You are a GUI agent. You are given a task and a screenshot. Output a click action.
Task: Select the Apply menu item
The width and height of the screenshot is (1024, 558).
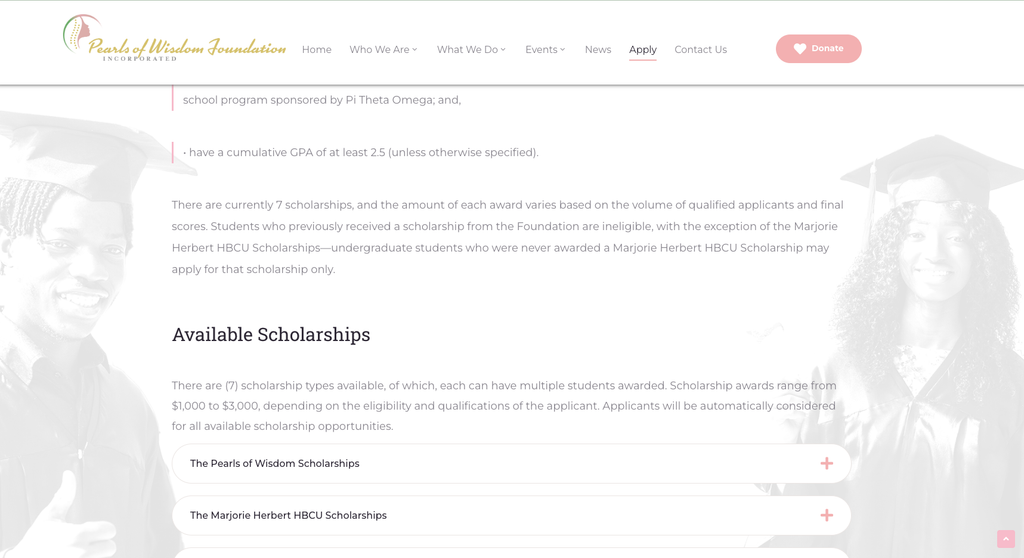click(643, 50)
